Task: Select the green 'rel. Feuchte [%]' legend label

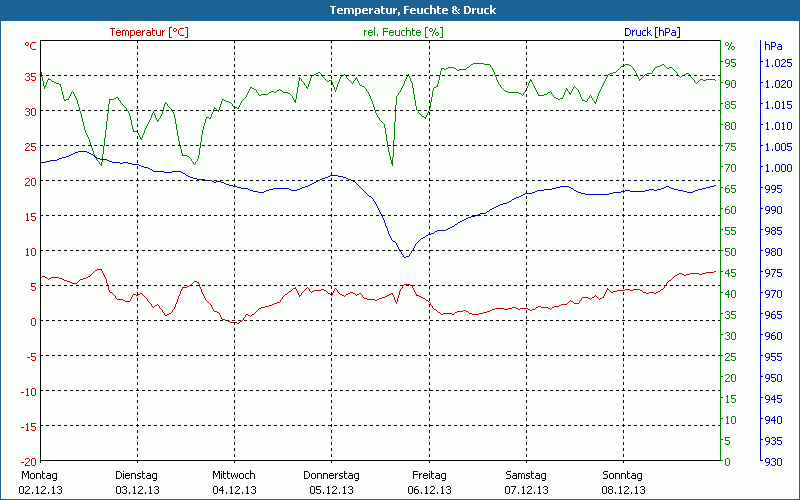Action: 403,32
